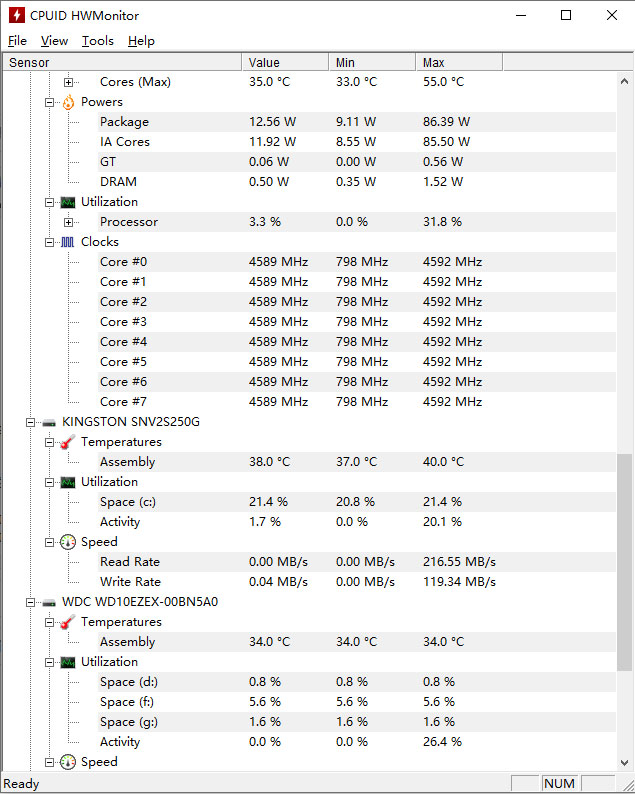Click the WDC Utilization chip icon
Viewport: 635px width, 794px height.
68,662
